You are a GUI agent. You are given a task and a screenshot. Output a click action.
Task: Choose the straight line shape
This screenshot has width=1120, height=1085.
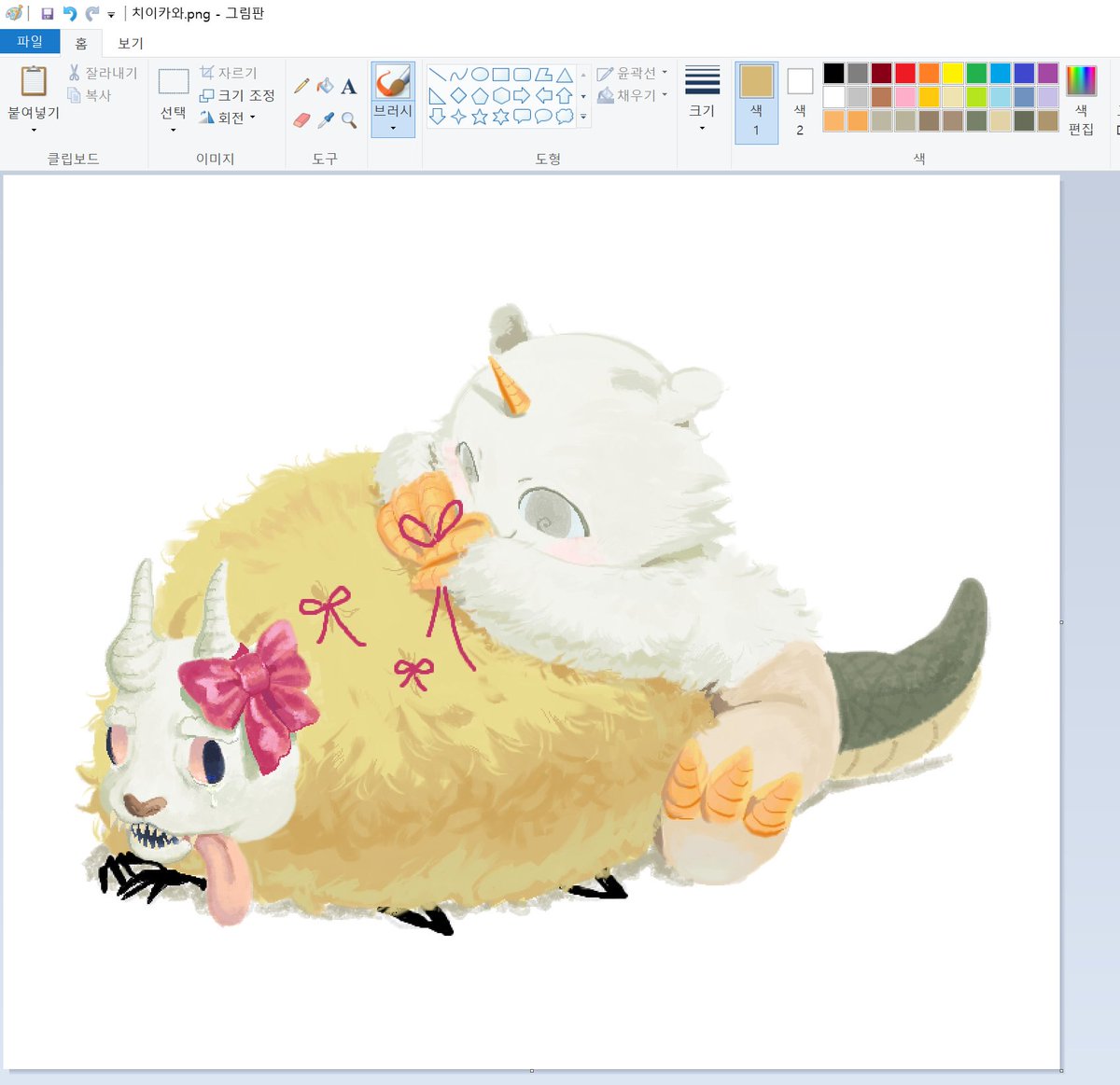[437, 75]
